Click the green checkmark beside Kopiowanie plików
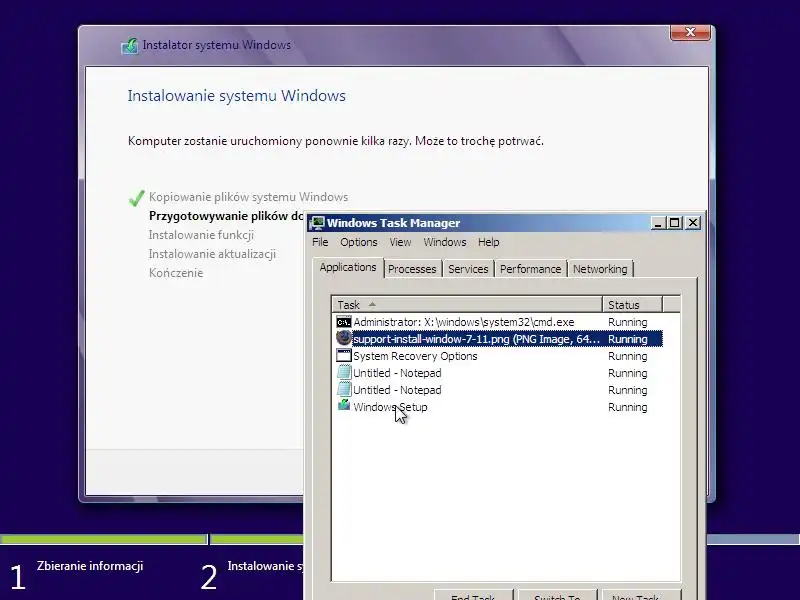 (136, 197)
